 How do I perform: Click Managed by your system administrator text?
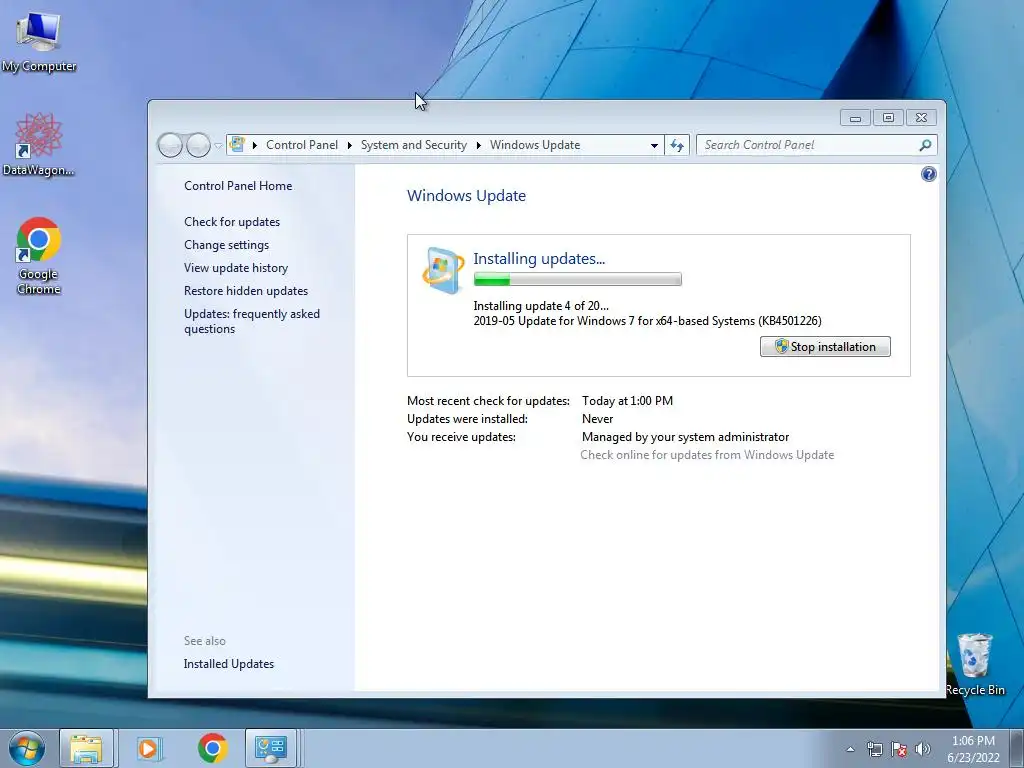(x=685, y=437)
